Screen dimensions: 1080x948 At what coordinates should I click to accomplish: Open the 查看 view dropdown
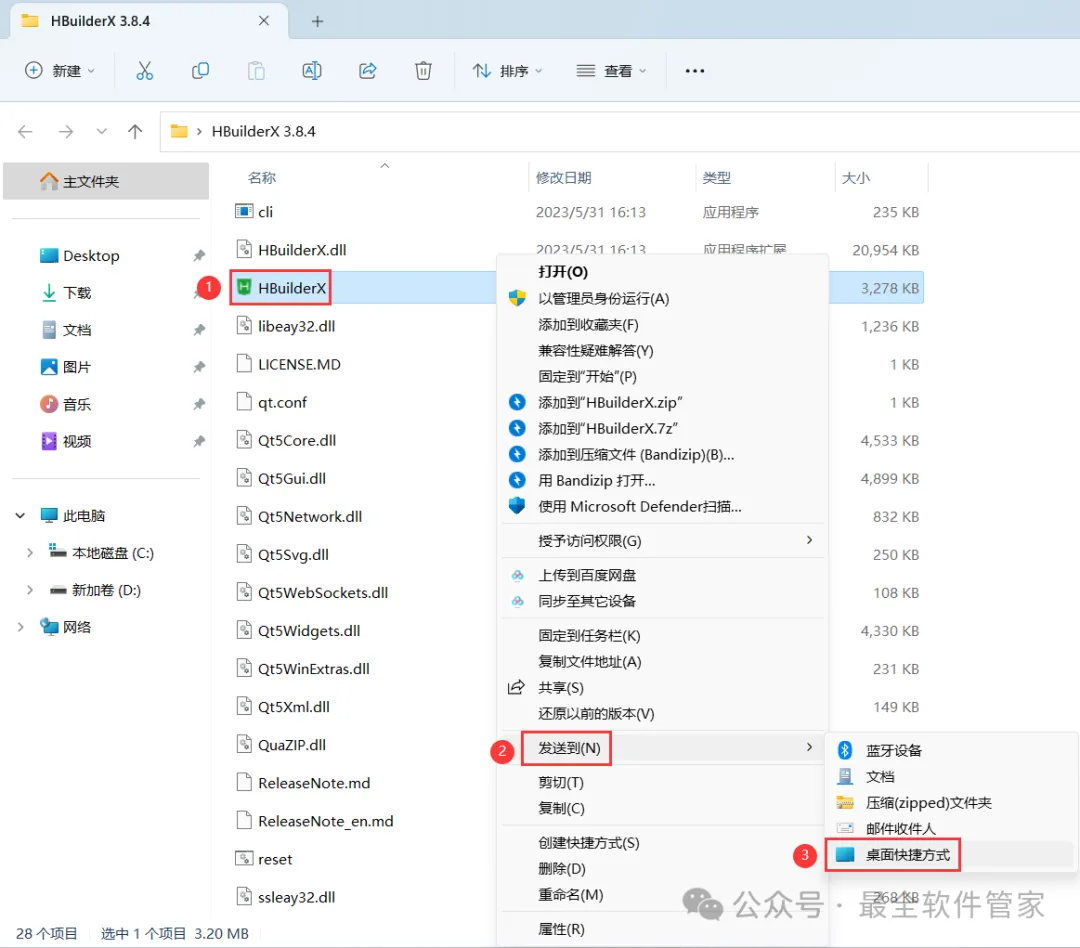[x=611, y=71]
